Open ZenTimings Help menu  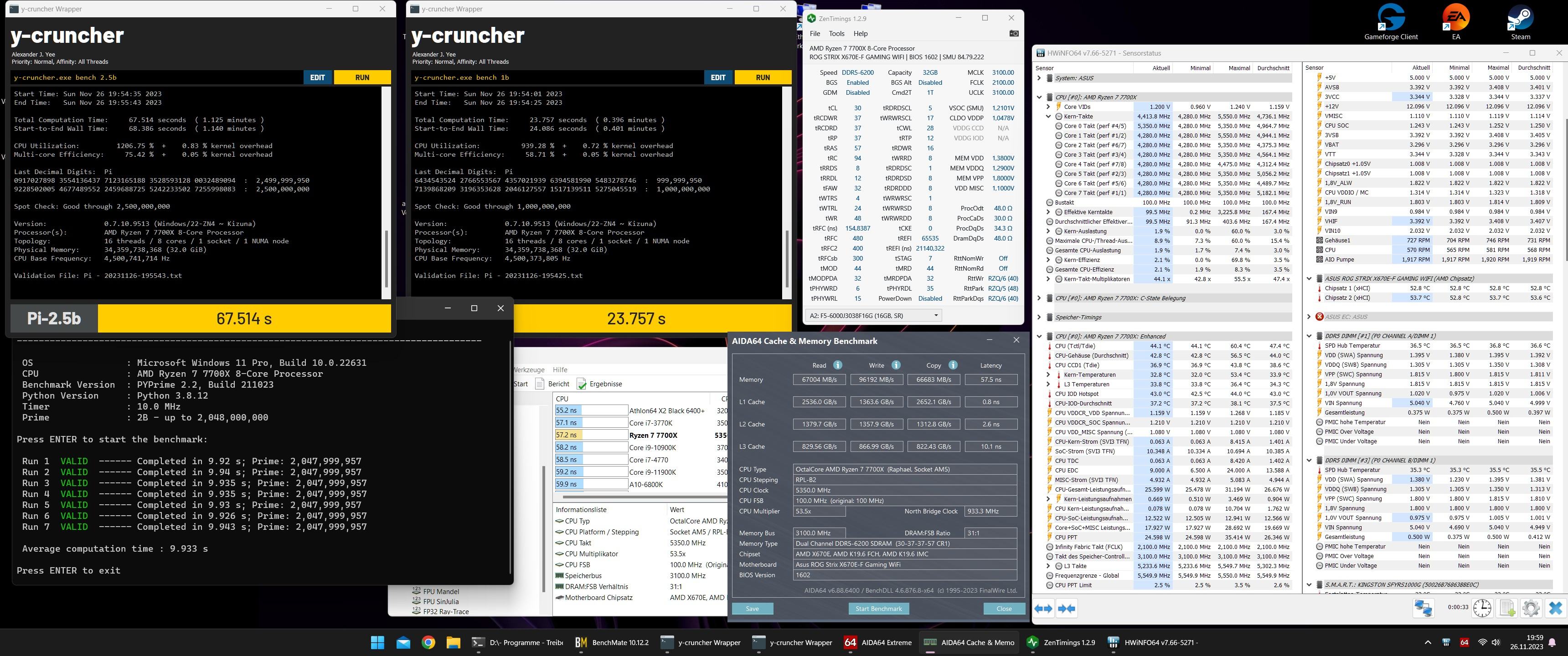click(860, 33)
